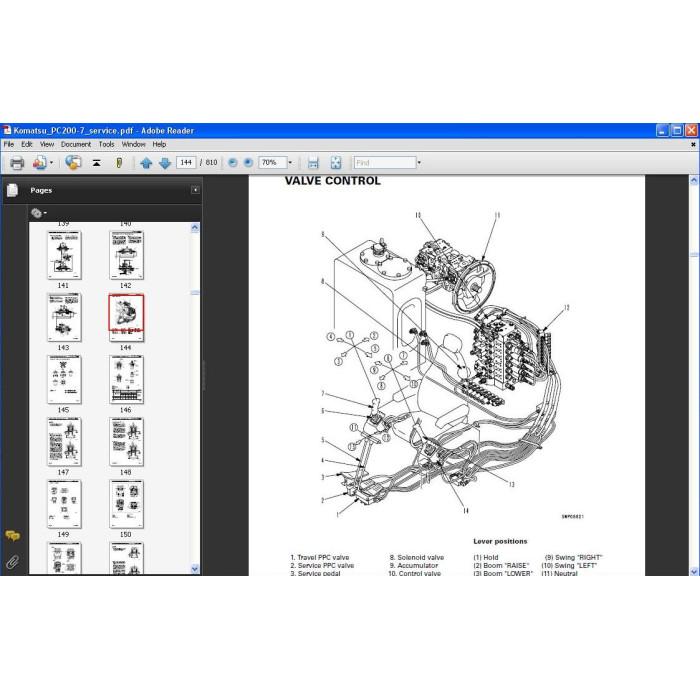Click thumbnail panel scroll down arrow
700x700 pixels.
coord(195,569)
